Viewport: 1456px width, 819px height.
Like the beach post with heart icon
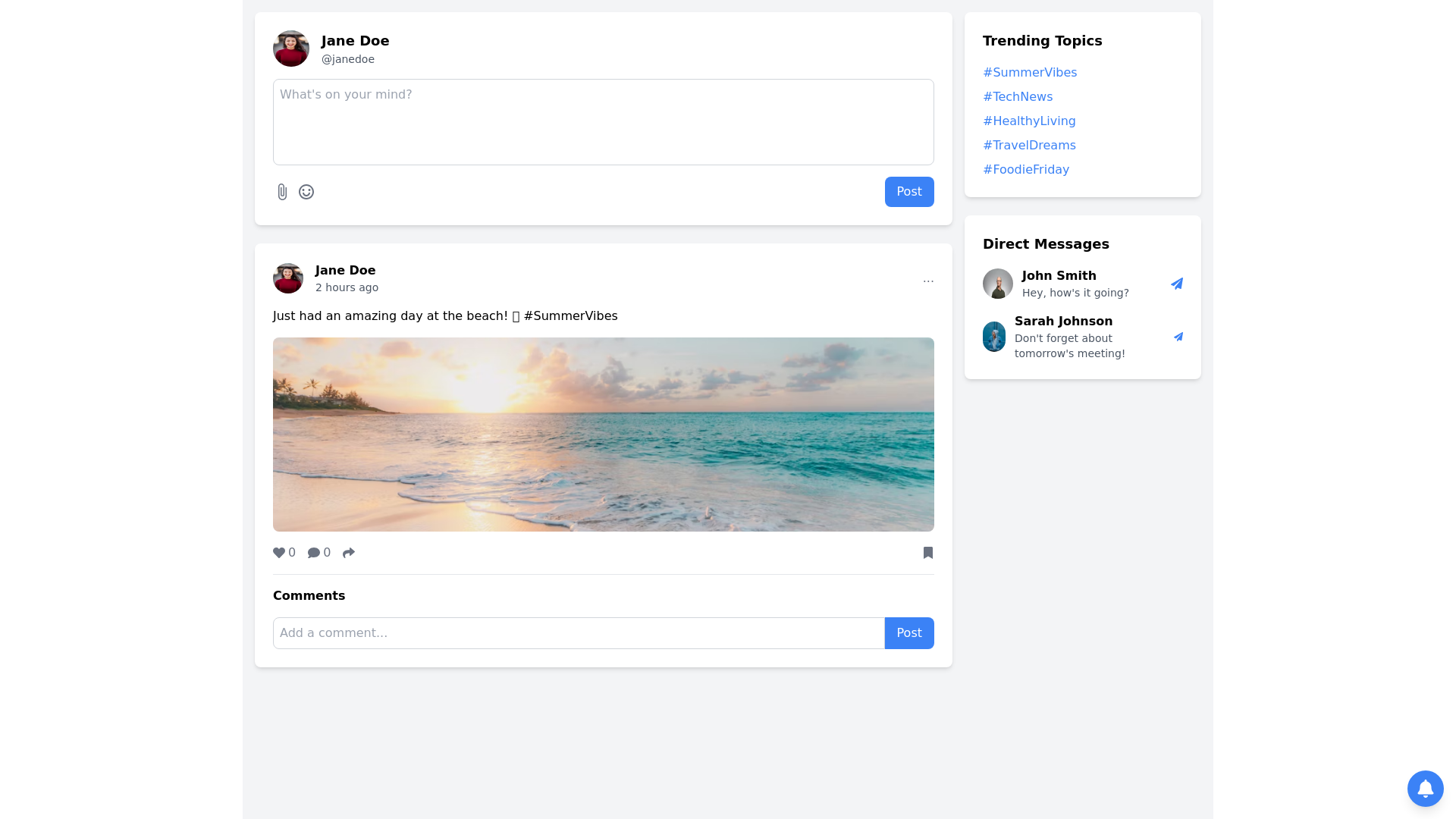(279, 553)
